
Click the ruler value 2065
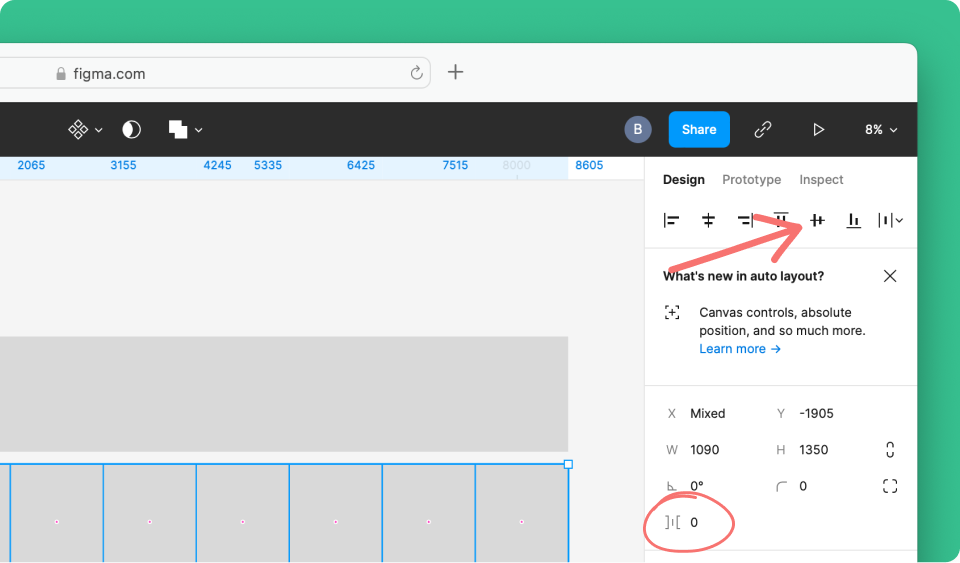coord(31,165)
